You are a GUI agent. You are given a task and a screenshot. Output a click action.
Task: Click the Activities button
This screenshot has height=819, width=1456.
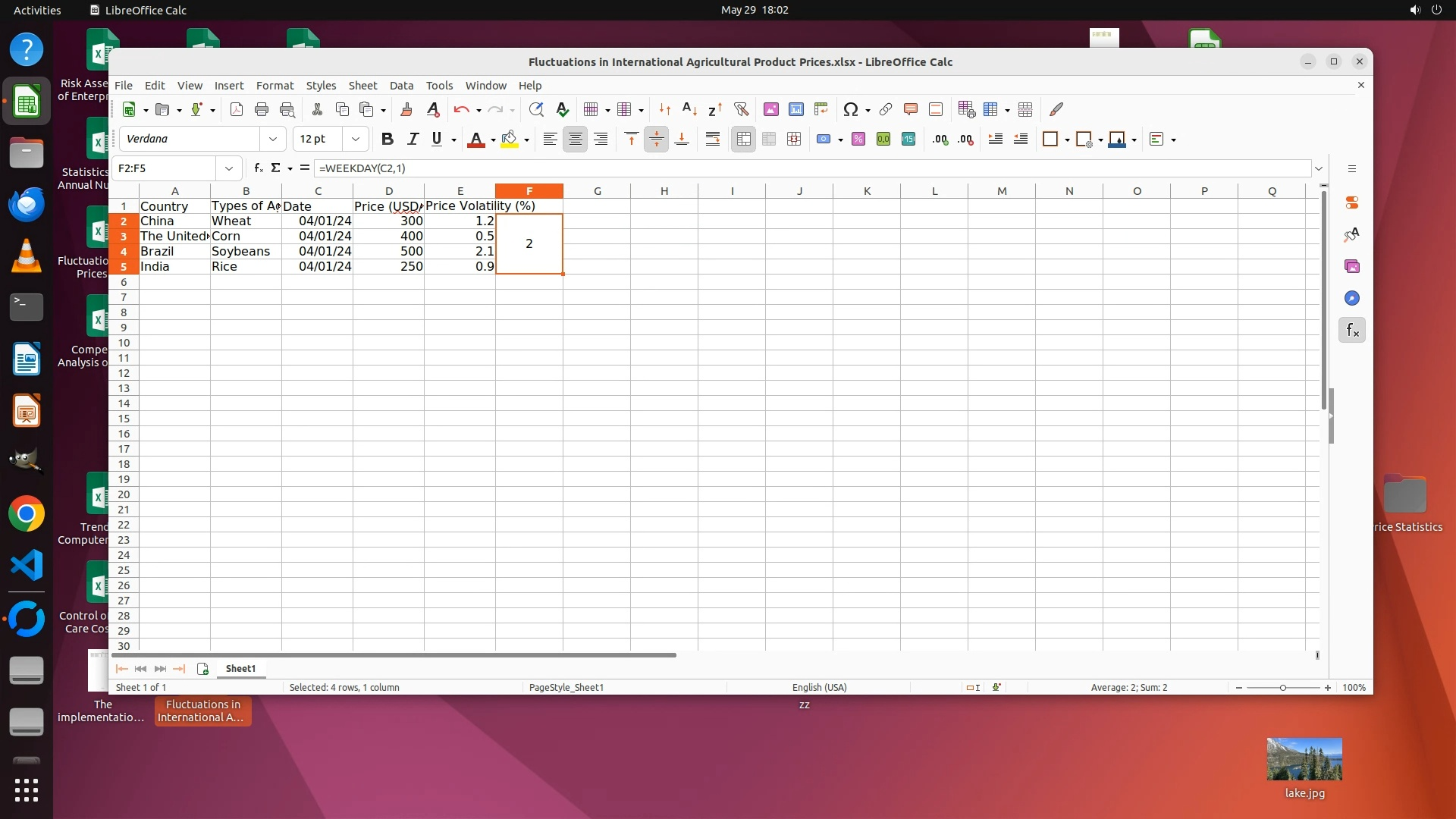point(37,10)
